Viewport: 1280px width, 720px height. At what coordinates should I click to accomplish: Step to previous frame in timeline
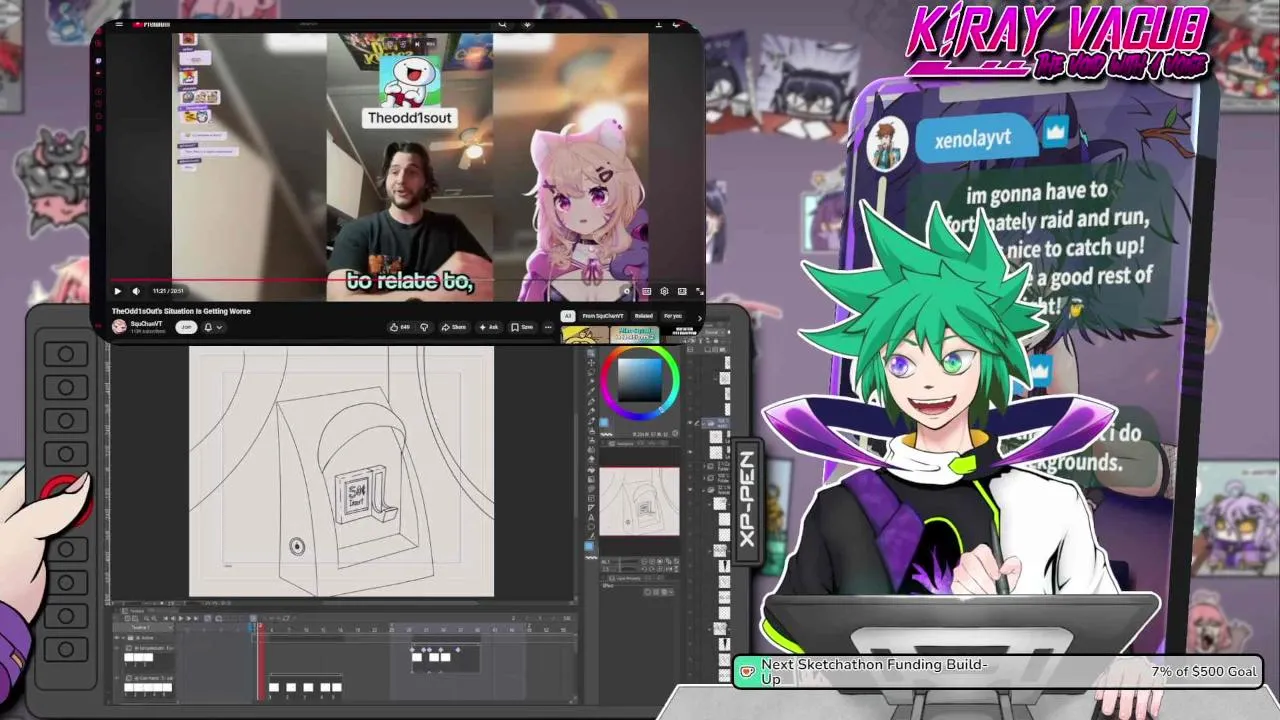173,618
